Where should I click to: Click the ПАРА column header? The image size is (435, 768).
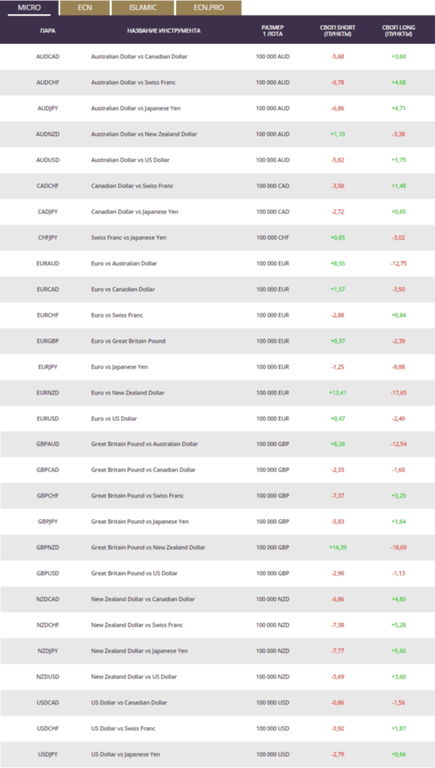(x=48, y=31)
